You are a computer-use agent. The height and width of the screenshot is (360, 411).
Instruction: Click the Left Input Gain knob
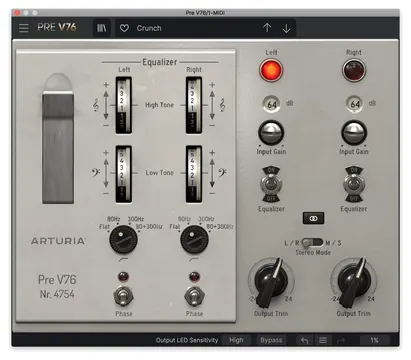(x=271, y=133)
